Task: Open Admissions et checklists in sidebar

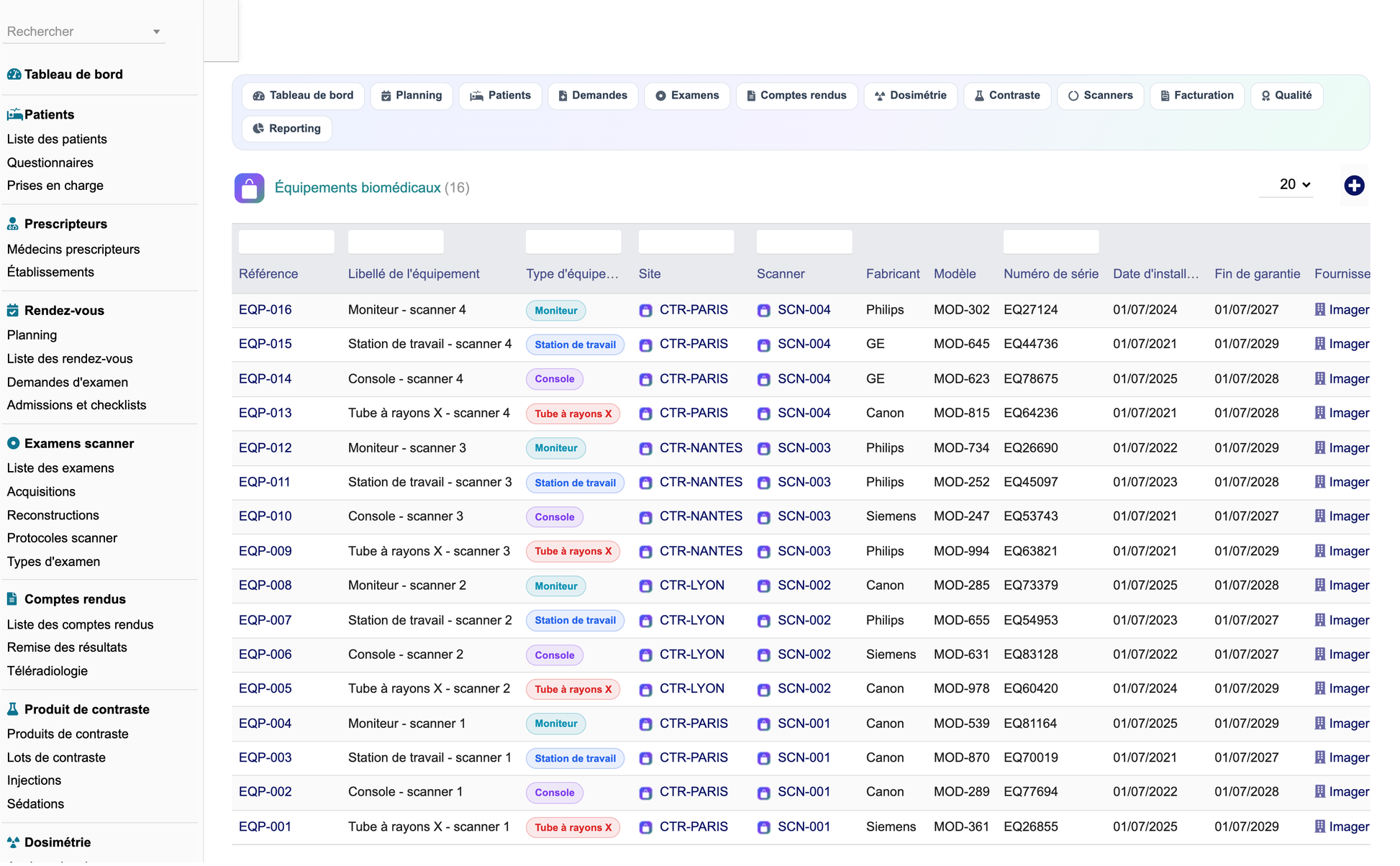Action: [76, 405]
